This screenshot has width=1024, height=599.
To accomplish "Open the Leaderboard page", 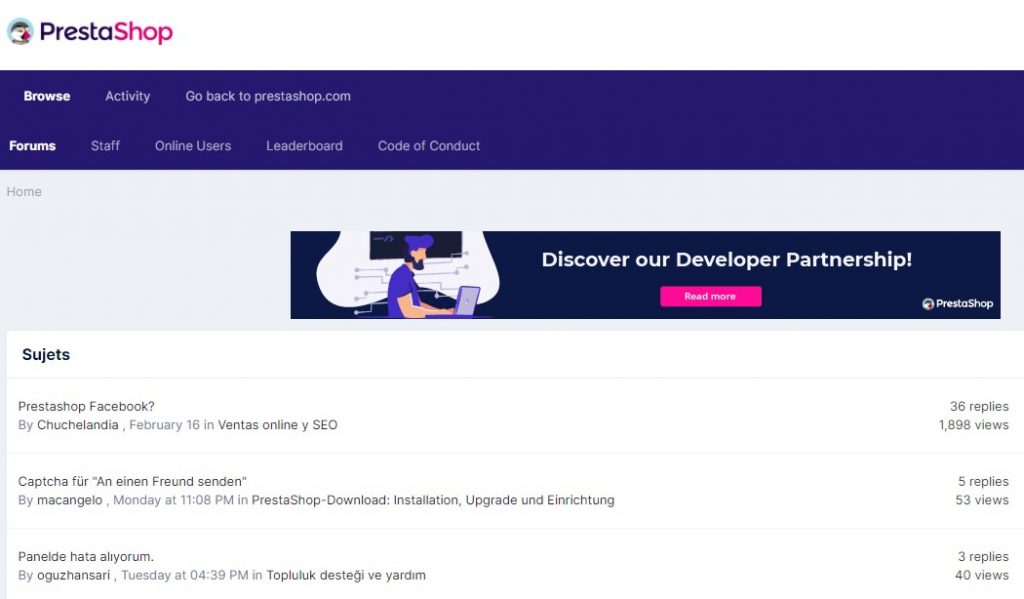I will tap(304, 146).
